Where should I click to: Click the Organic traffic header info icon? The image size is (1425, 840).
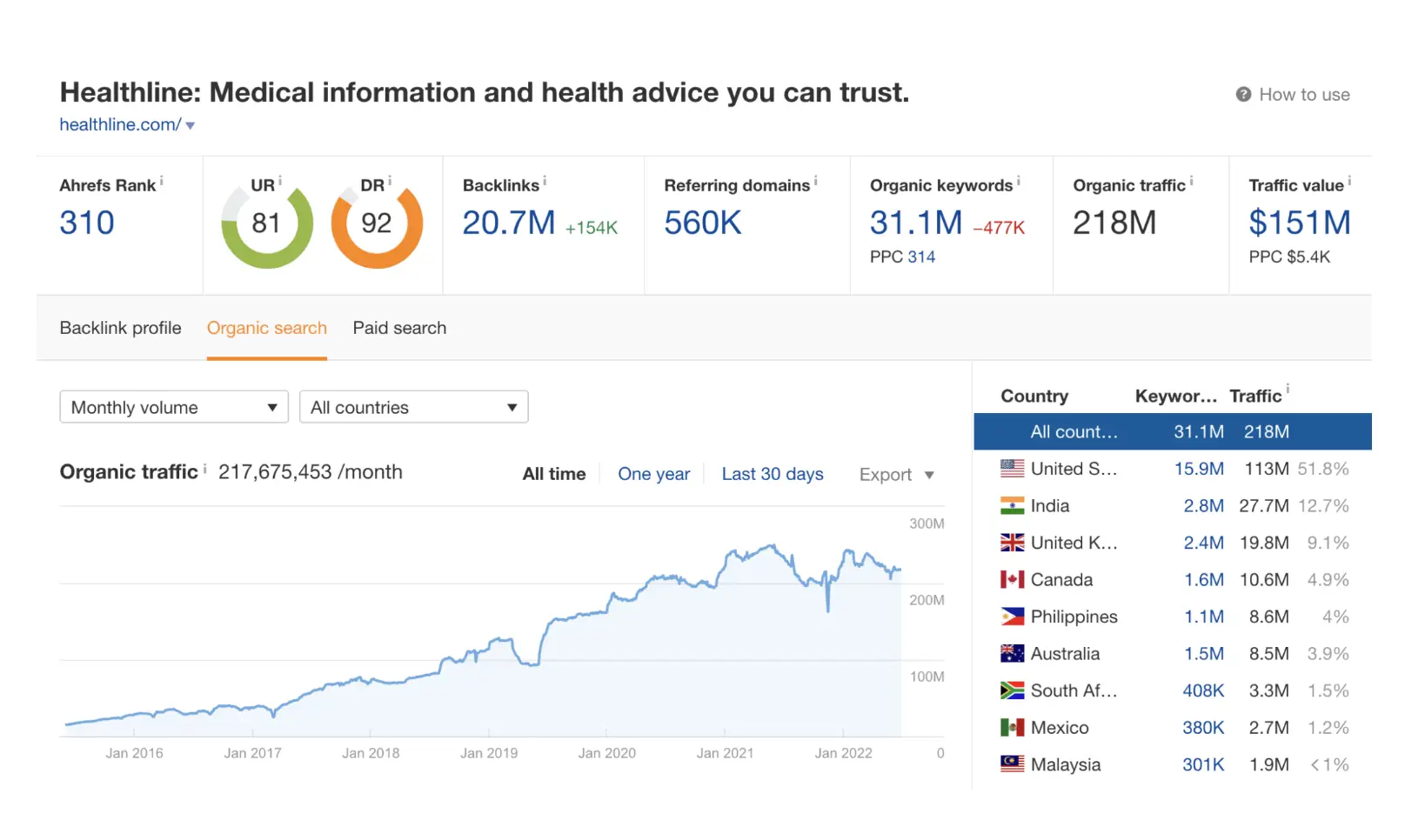coord(1192,181)
